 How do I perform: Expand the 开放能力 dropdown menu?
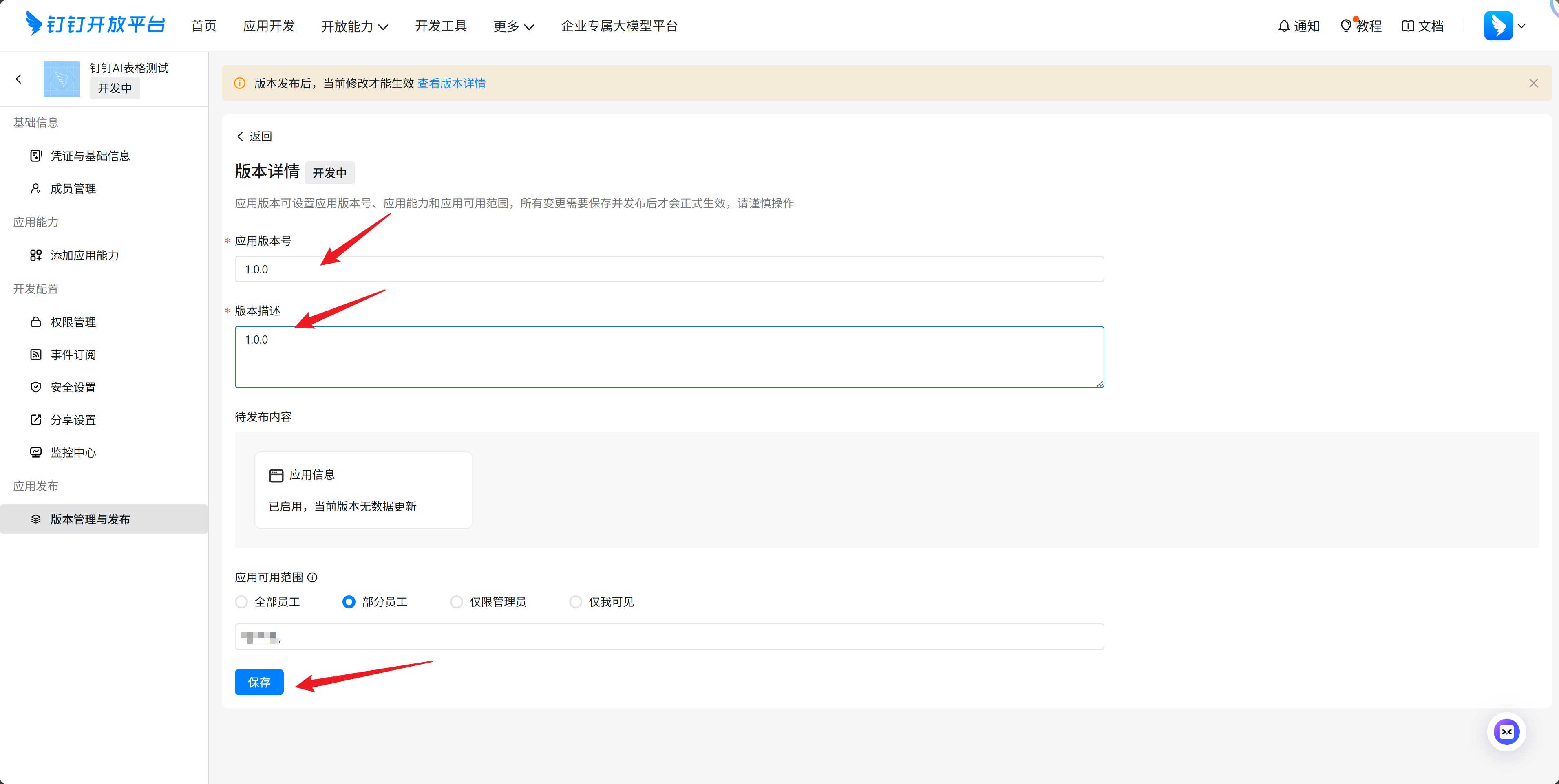(x=354, y=26)
